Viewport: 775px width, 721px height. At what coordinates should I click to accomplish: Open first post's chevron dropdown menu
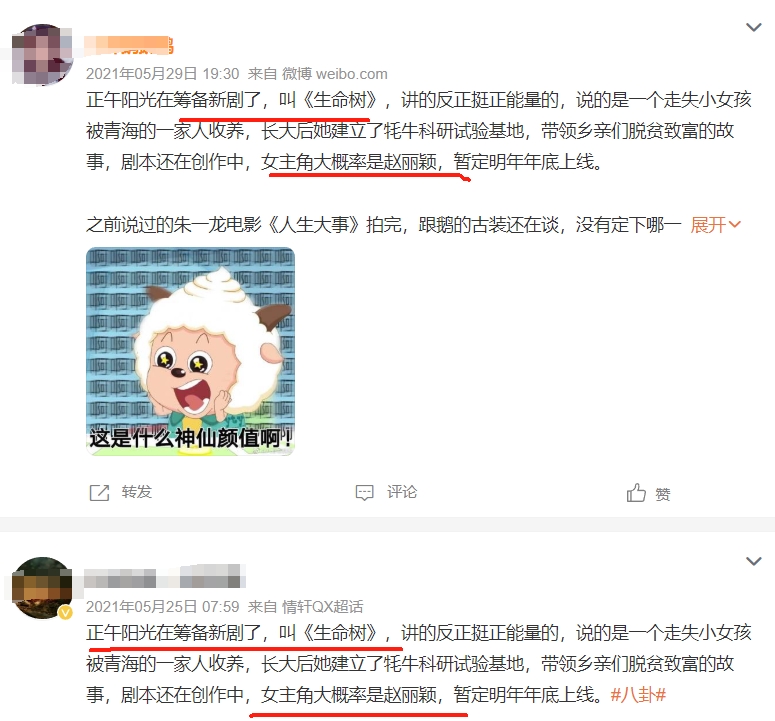pyautogui.click(x=753, y=27)
